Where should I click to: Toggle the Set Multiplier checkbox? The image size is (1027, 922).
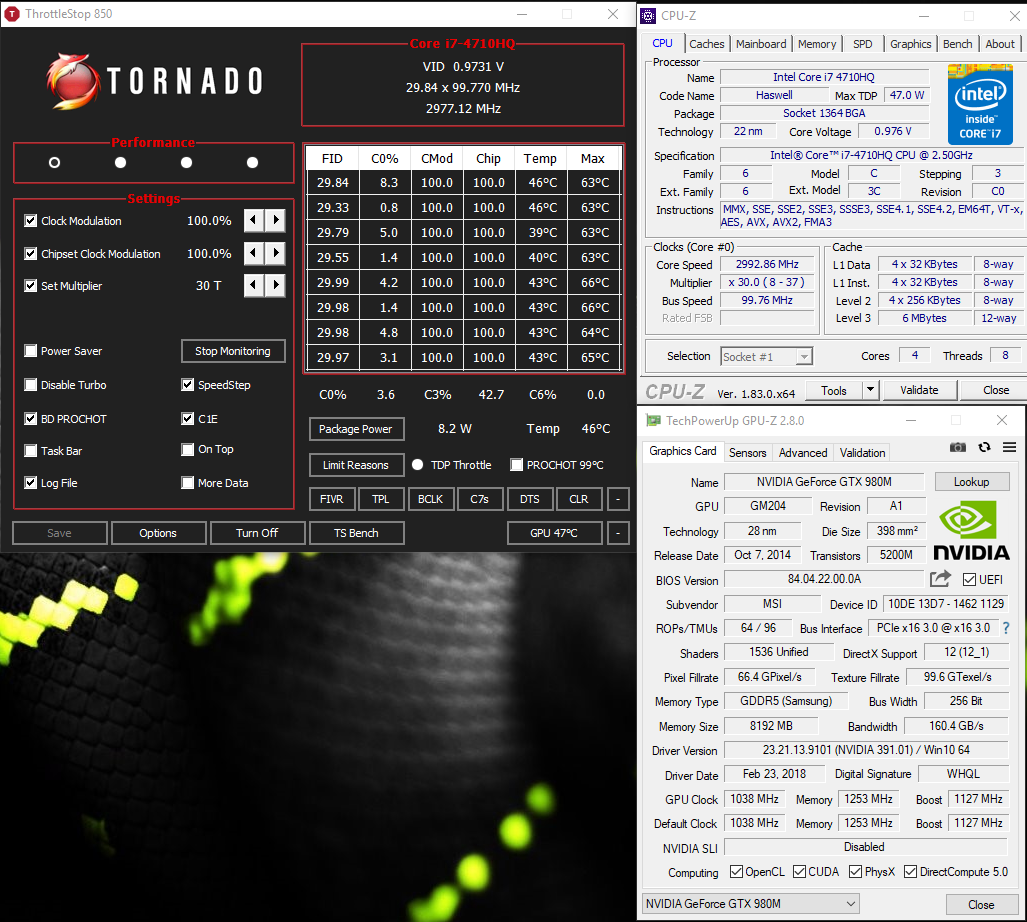click(30, 286)
